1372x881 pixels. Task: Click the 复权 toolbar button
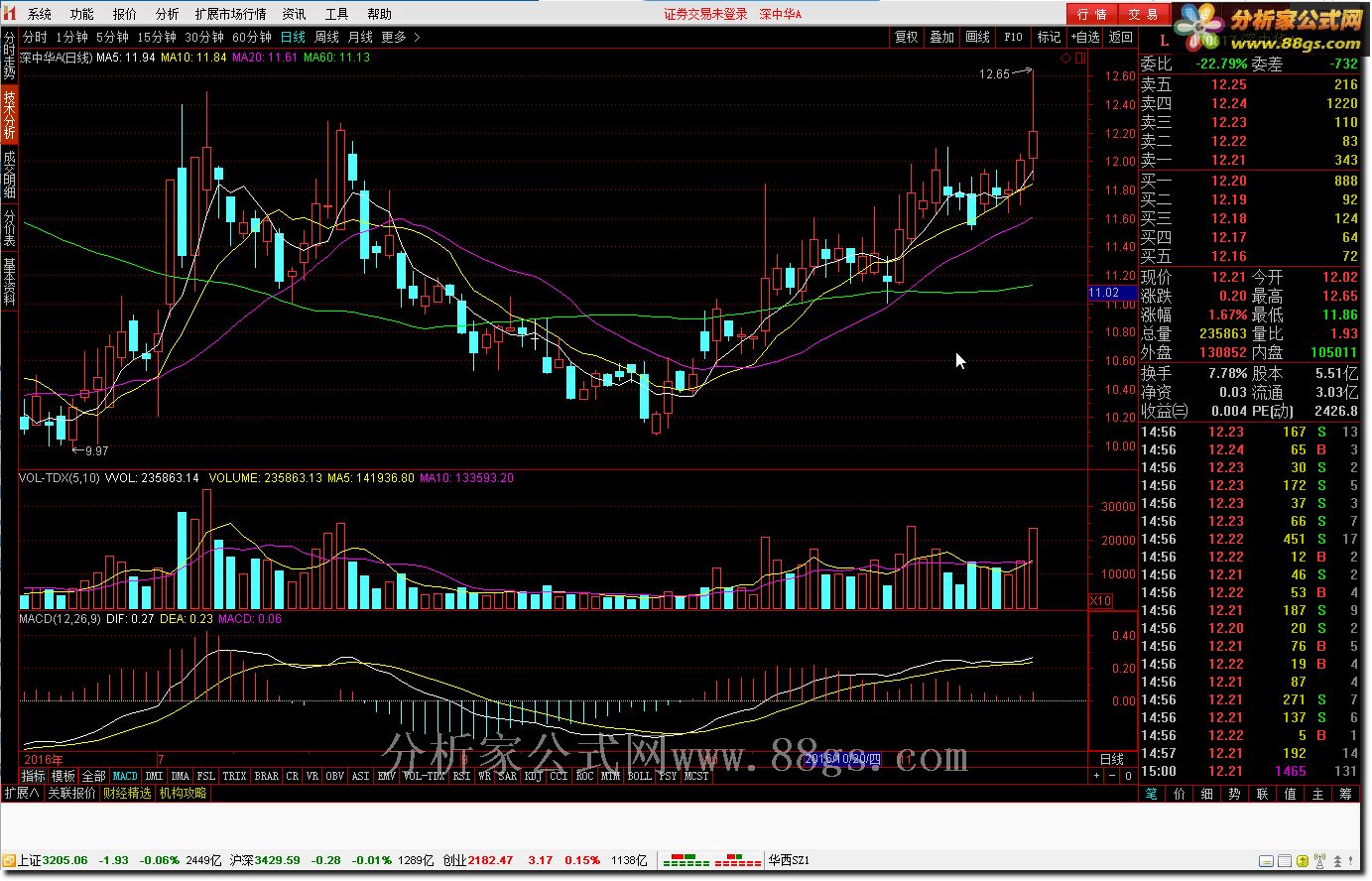click(x=906, y=37)
